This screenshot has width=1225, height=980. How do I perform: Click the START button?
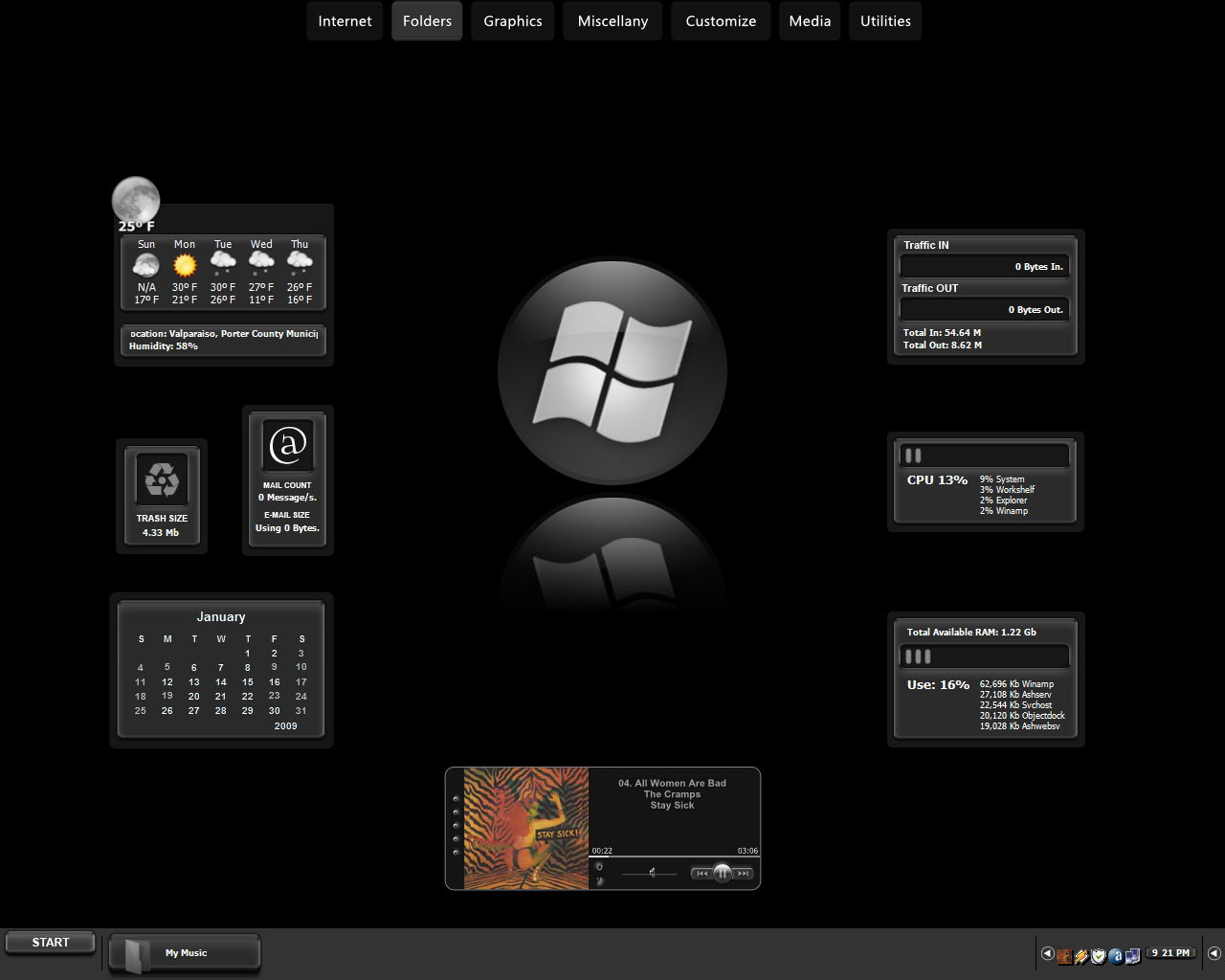click(51, 943)
